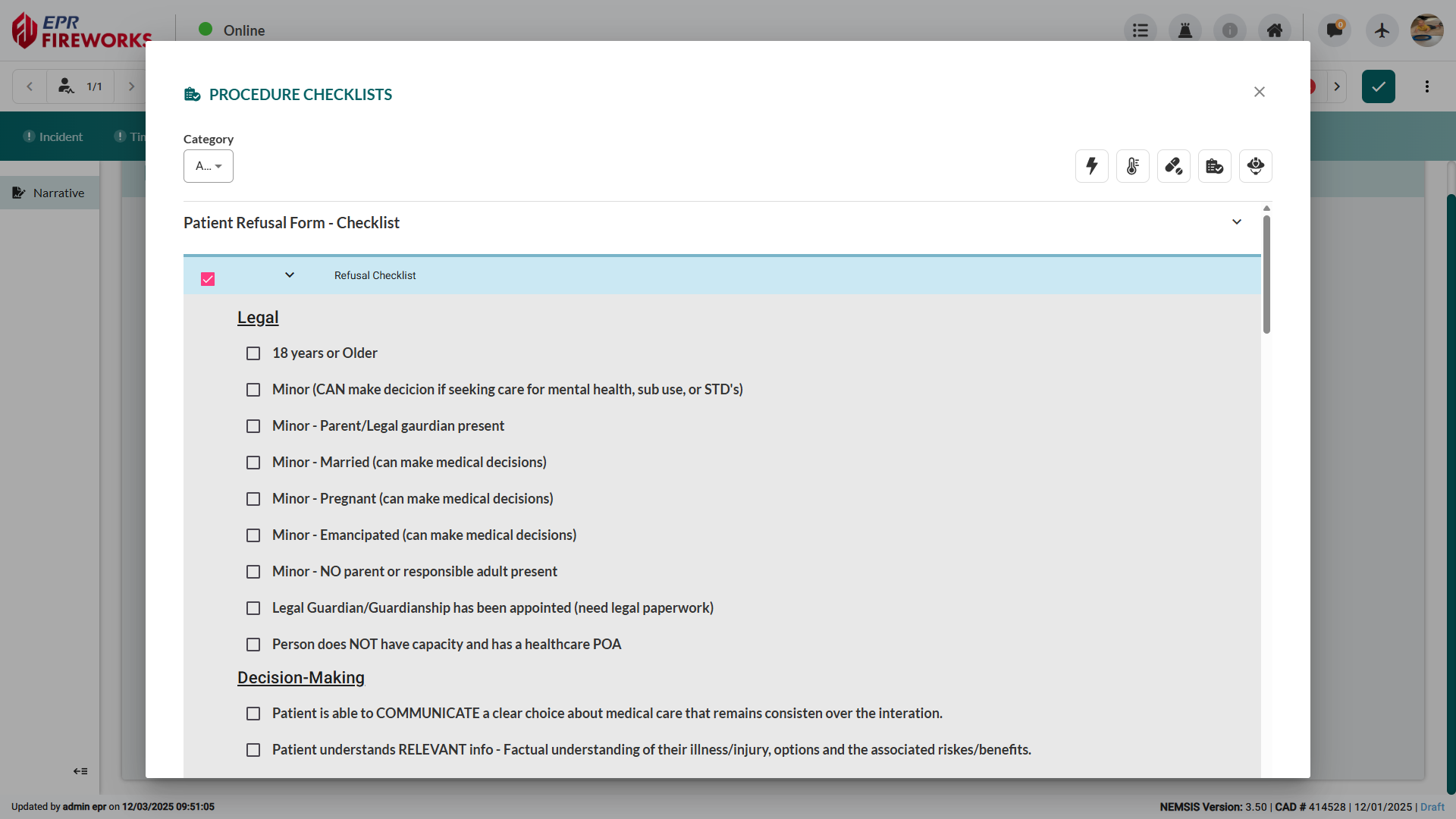Check Minor - Pregnant (can make medical decisions)
The image size is (1456, 819).
(253, 499)
